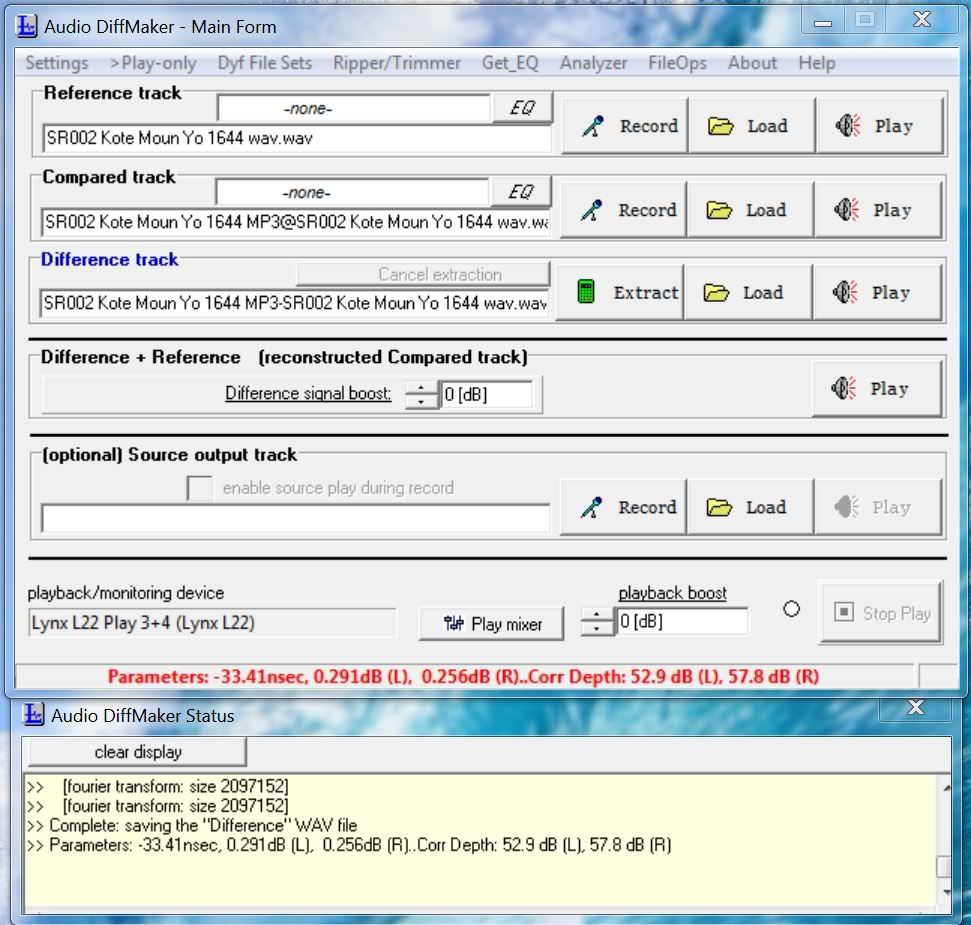Open the Ripper/Trimmer menu

point(396,63)
